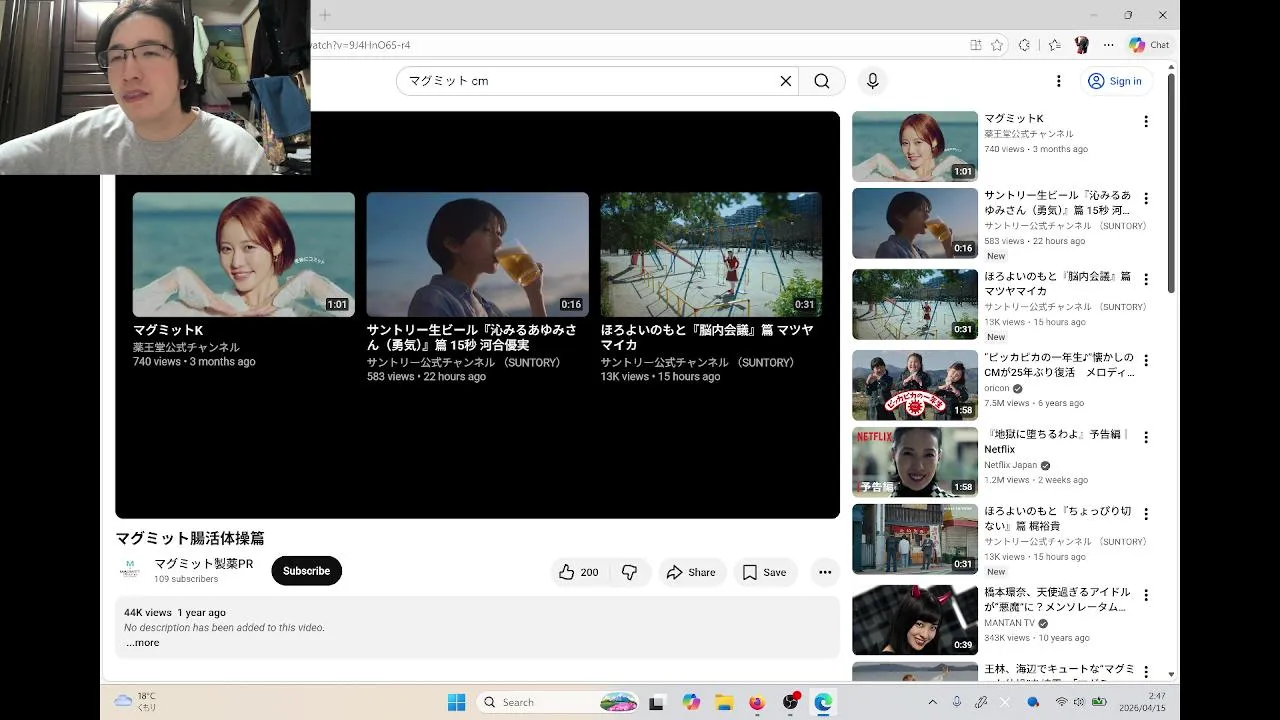Screen dimensions: 1280x720
Task: Open endscreen サントリー生ビール beer video thumbnail
Action: [477, 254]
